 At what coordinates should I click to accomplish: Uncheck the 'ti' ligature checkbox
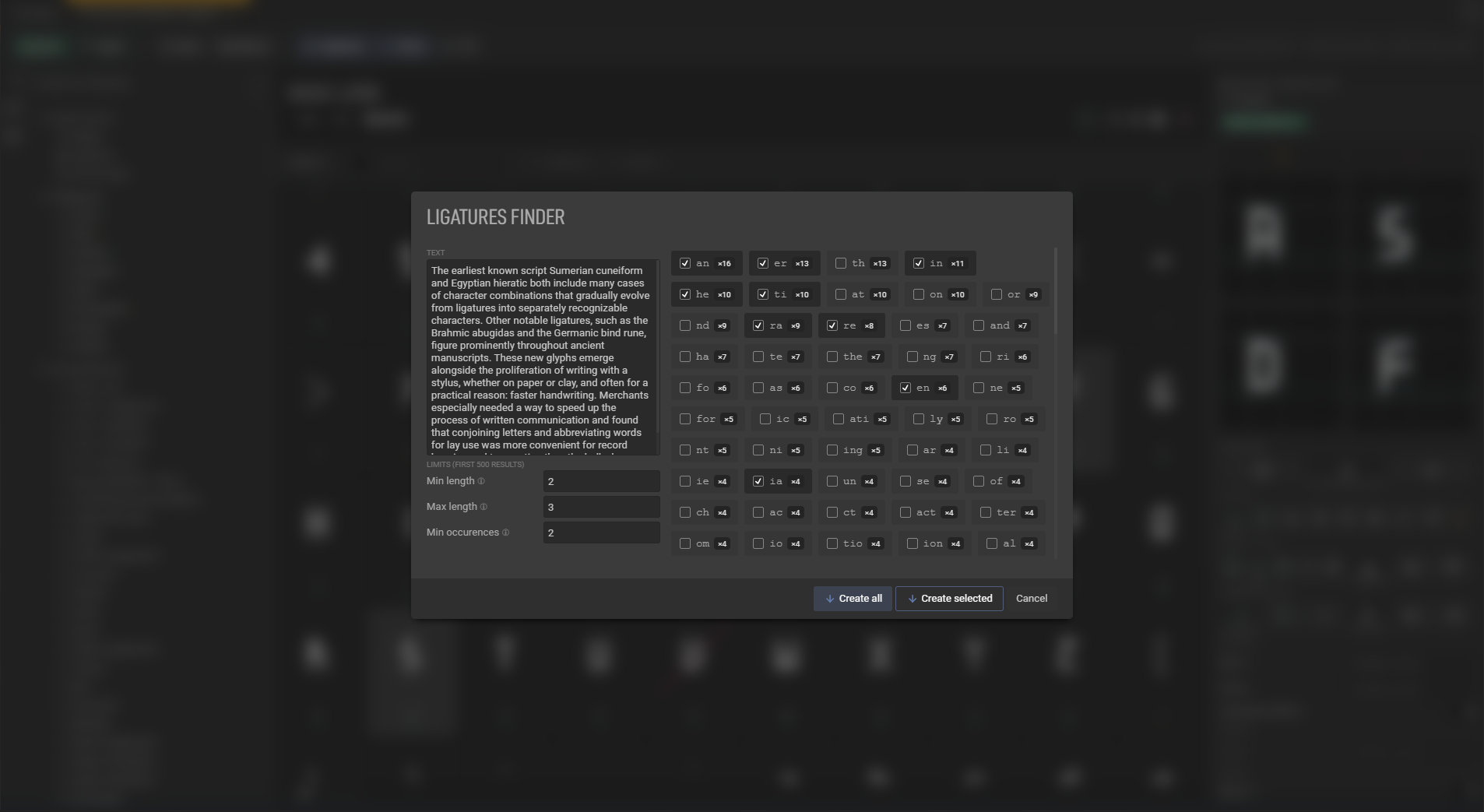(763, 294)
